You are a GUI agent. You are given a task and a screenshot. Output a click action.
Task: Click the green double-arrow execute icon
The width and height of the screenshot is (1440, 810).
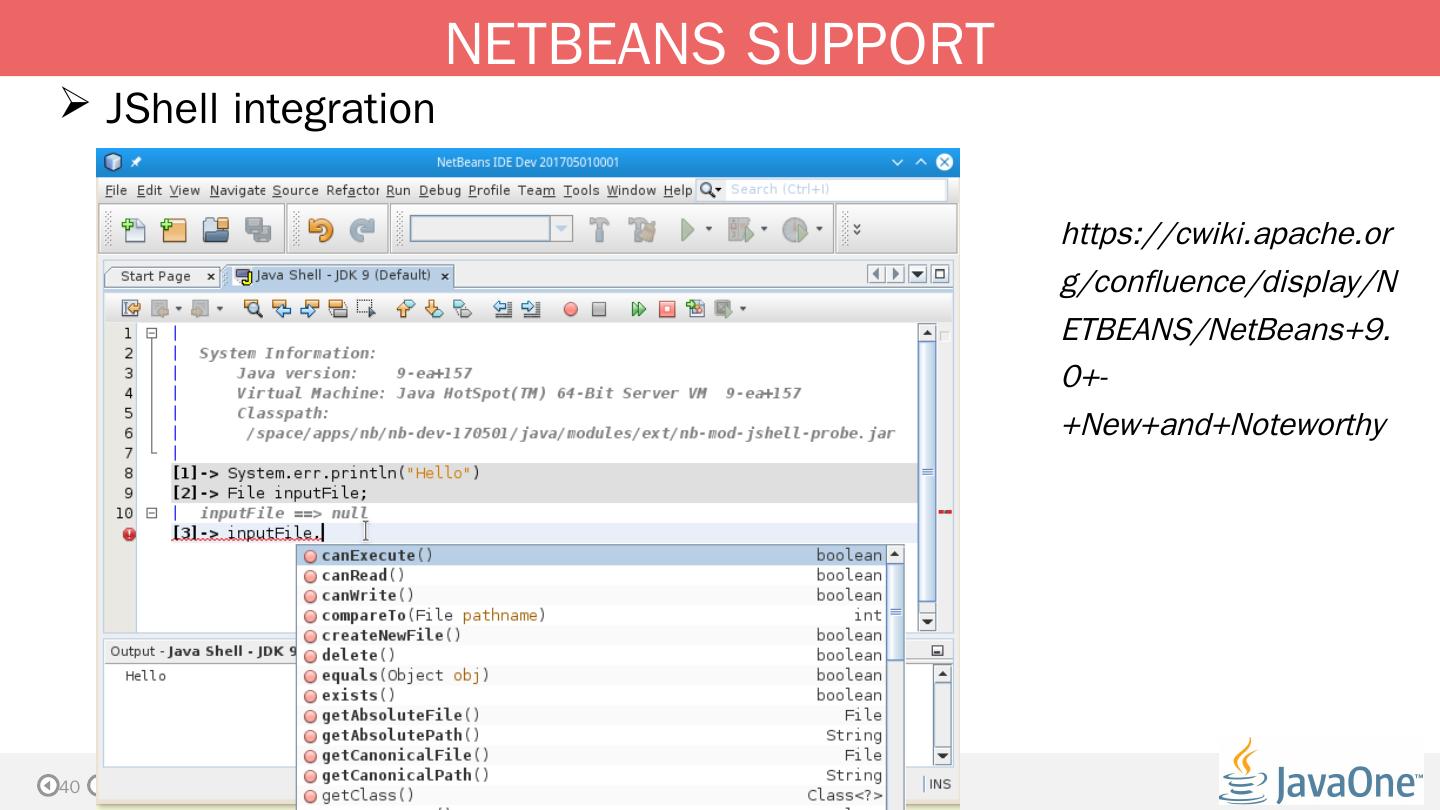pyautogui.click(x=639, y=309)
